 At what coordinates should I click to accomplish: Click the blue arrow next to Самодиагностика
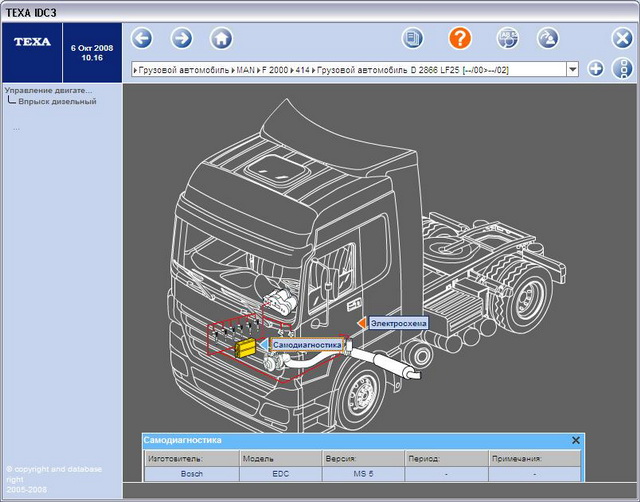(264, 345)
